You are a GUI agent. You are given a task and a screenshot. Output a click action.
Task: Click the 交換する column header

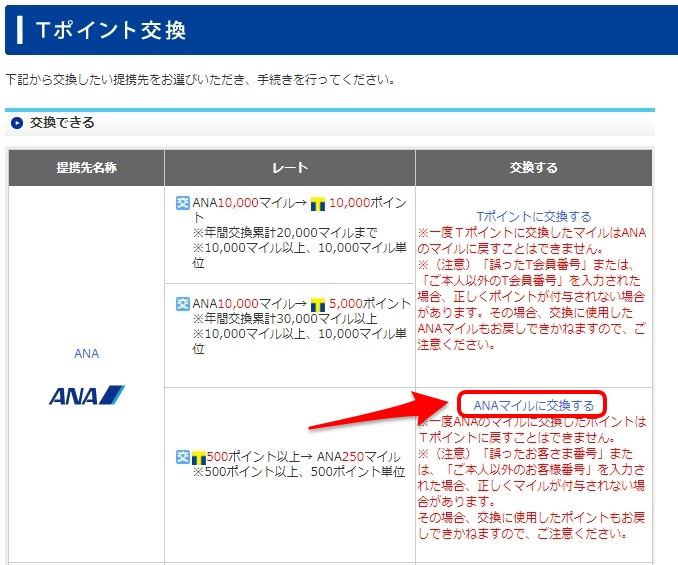pos(534,168)
